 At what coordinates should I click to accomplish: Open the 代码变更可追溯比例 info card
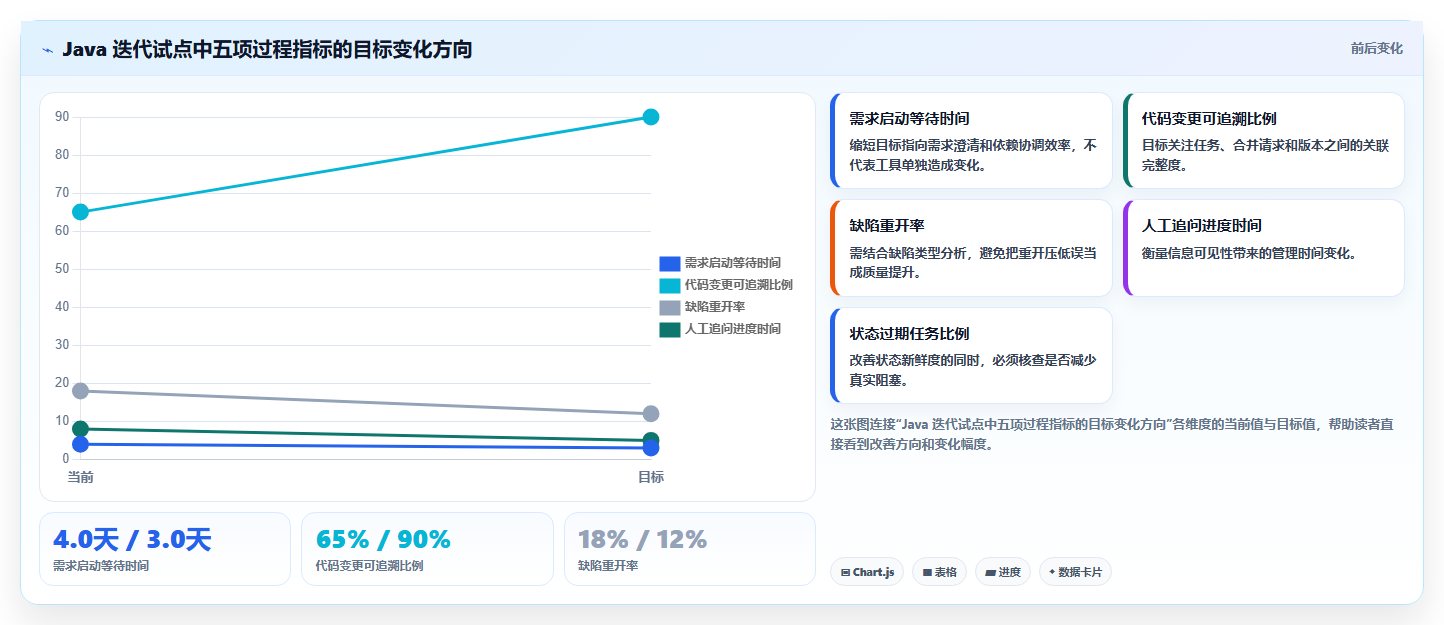click(x=1264, y=141)
